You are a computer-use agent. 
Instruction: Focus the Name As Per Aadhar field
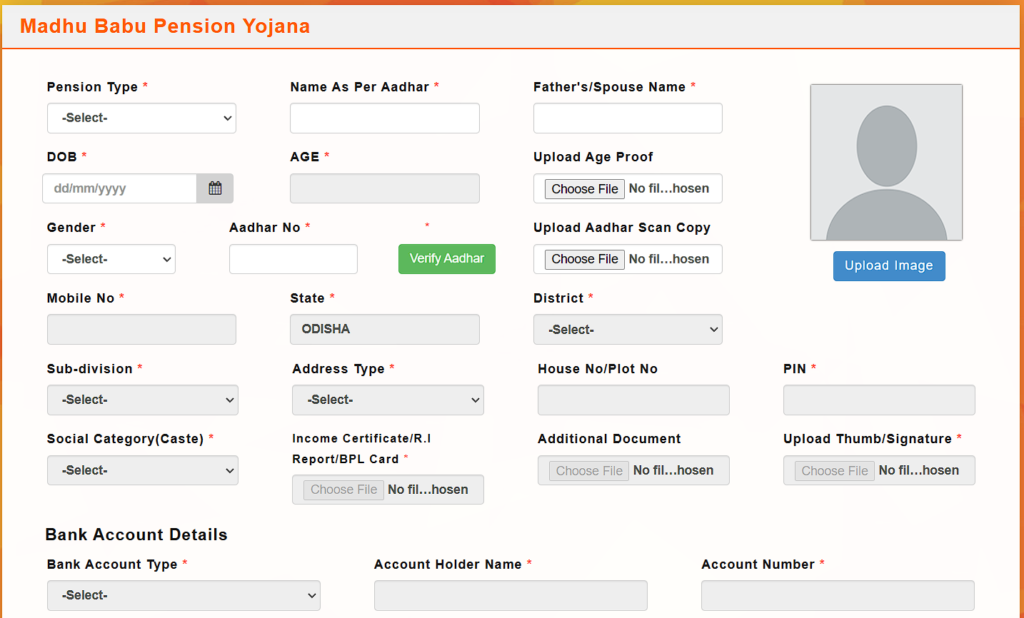pyautogui.click(x=385, y=118)
